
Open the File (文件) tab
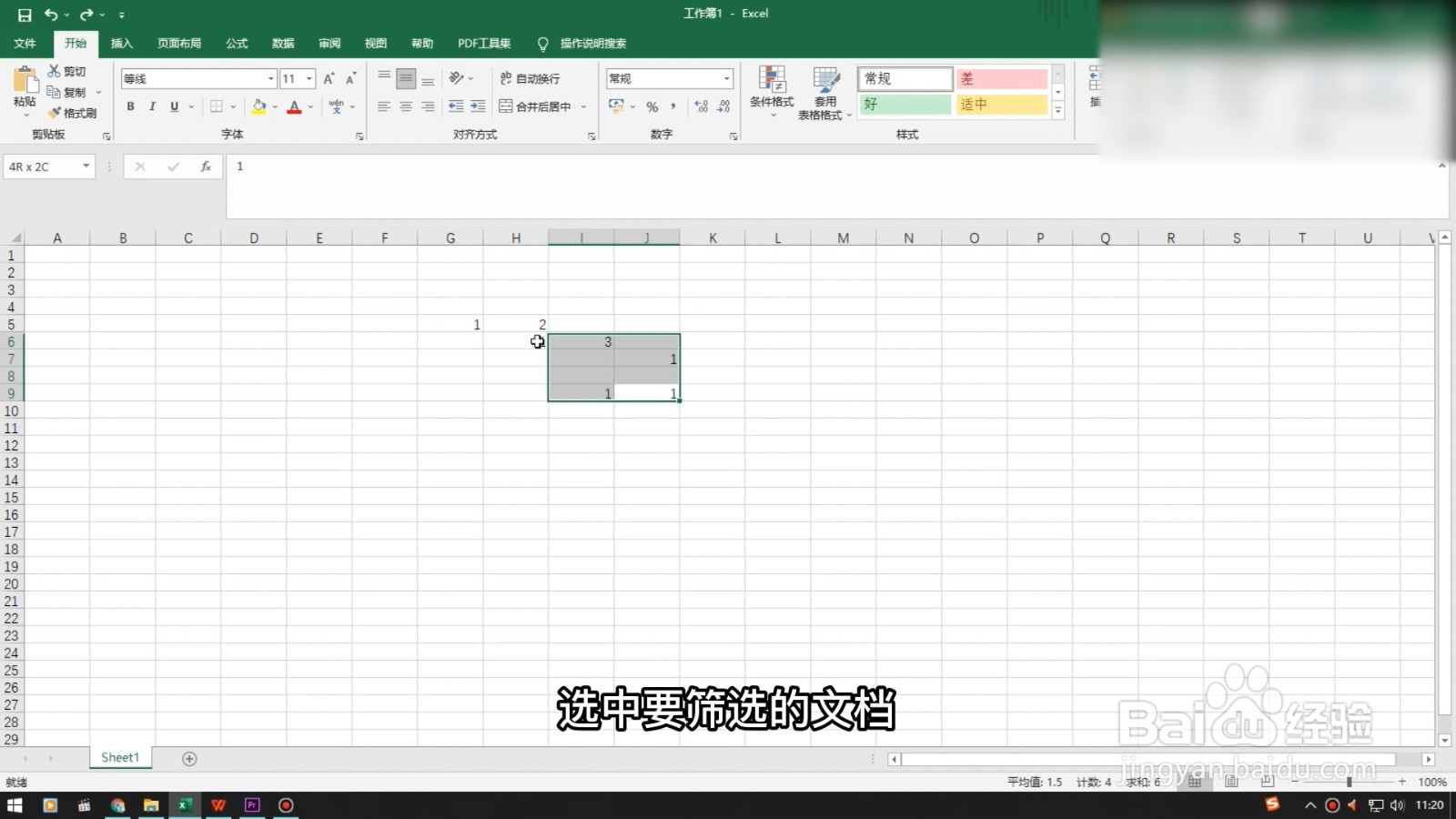click(x=25, y=44)
